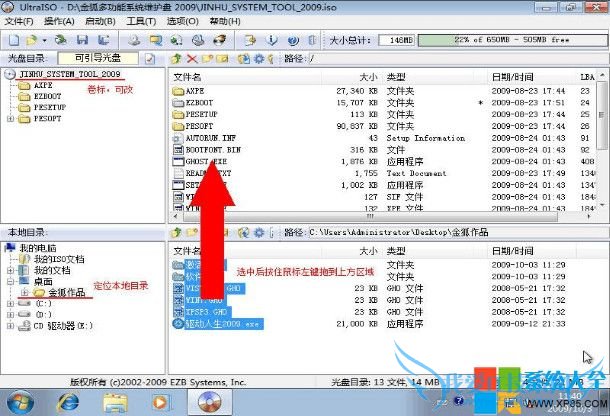The image size is (610, 416).
Task: Click the Open CD/DVD green arrow icon
Action: click(60, 40)
